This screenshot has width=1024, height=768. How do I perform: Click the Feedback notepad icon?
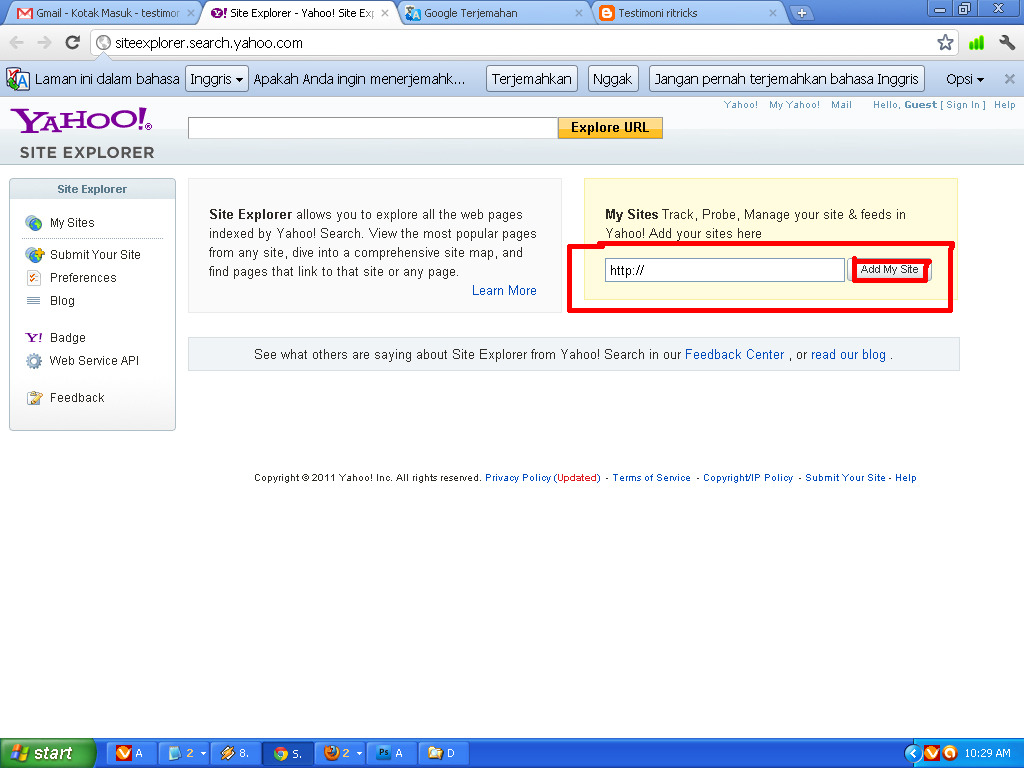click(x=34, y=398)
